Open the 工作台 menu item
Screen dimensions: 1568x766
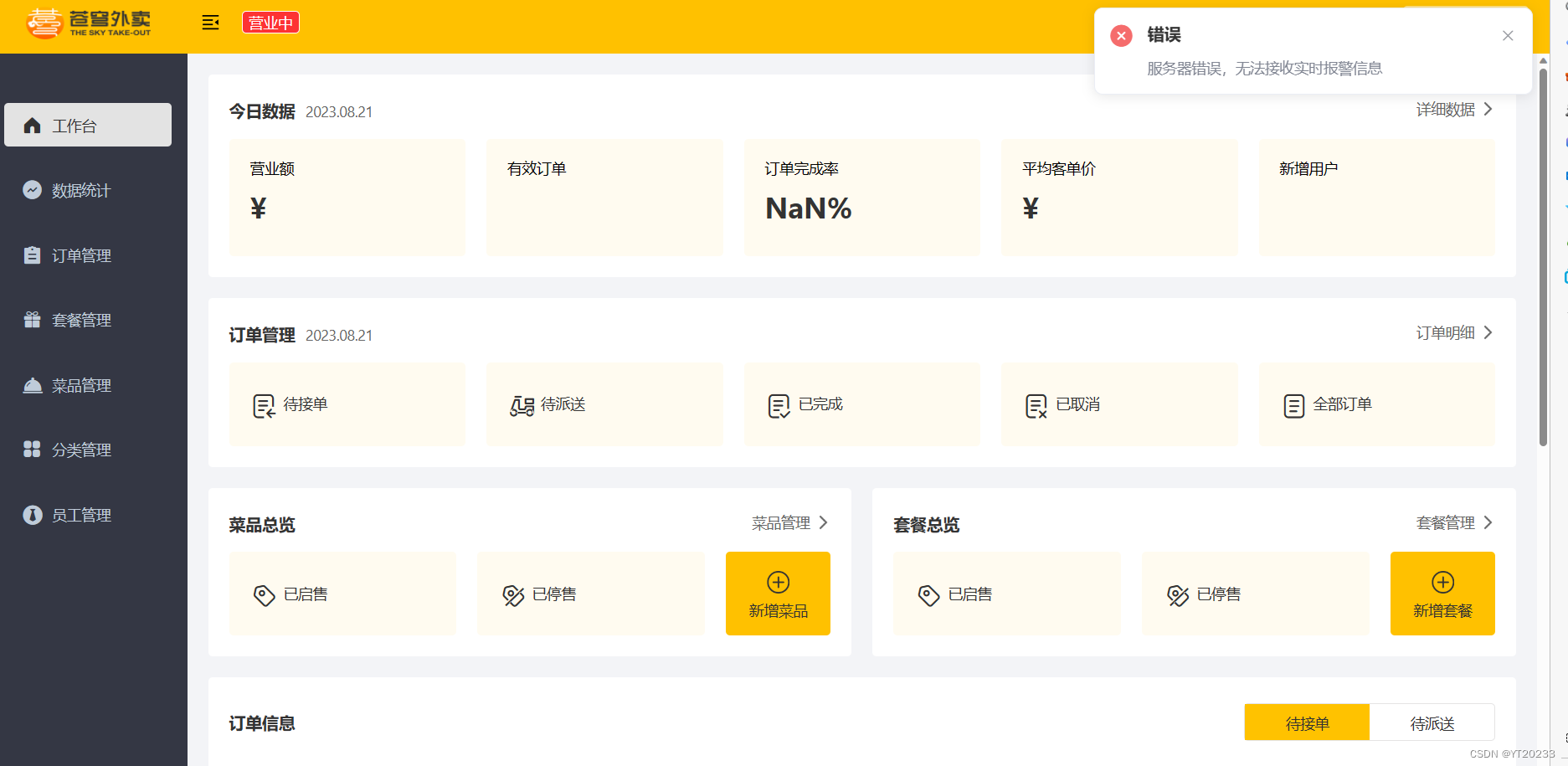click(88, 125)
